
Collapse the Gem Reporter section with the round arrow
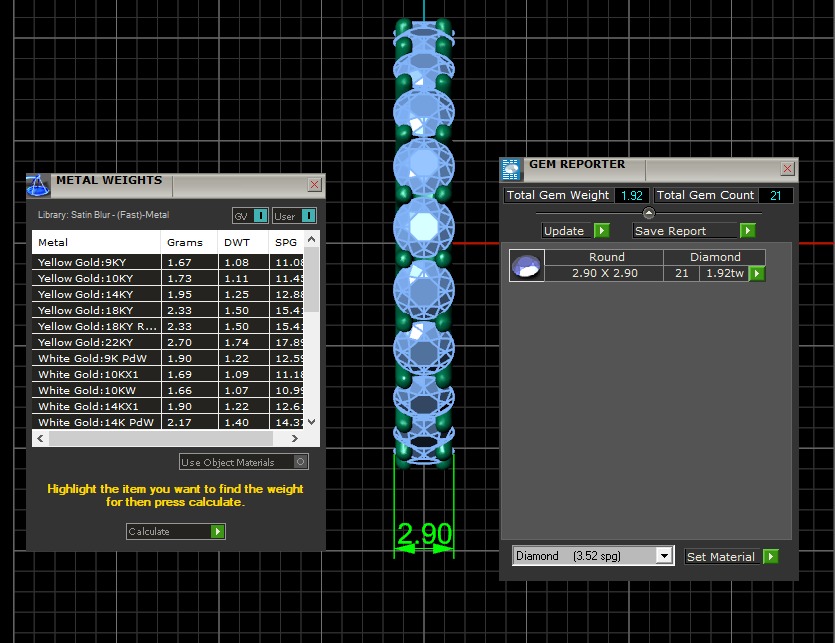649,213
